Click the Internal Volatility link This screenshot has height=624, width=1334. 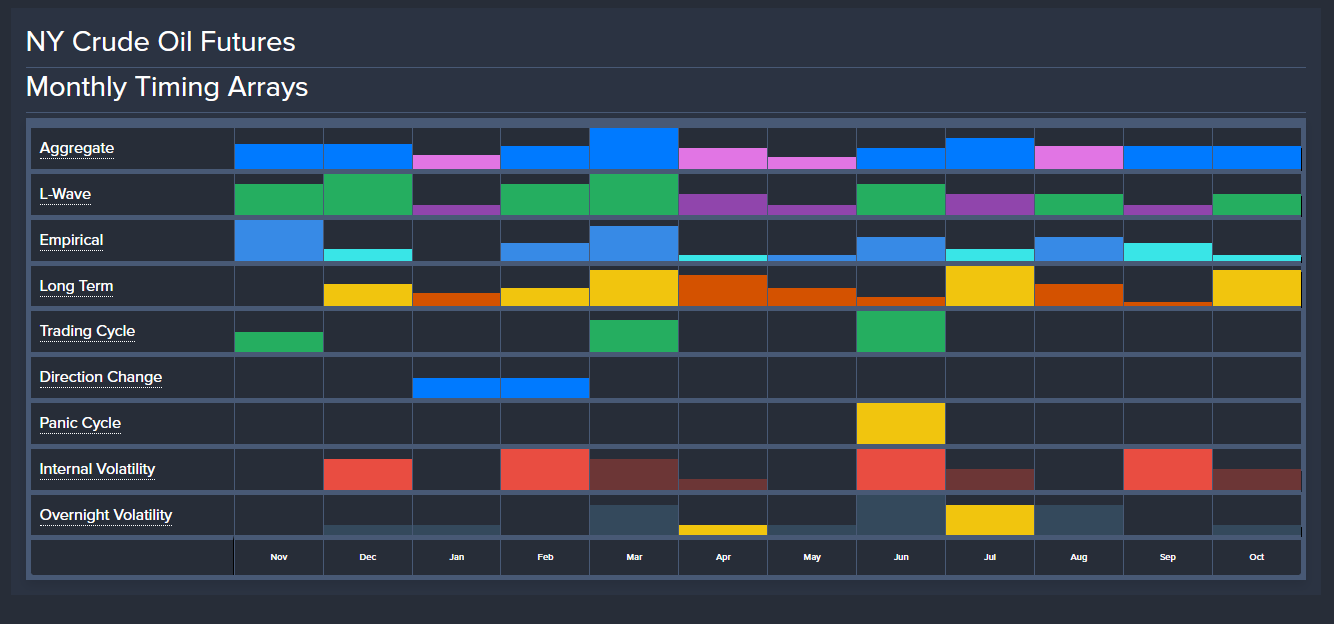[x=97, y=469]
